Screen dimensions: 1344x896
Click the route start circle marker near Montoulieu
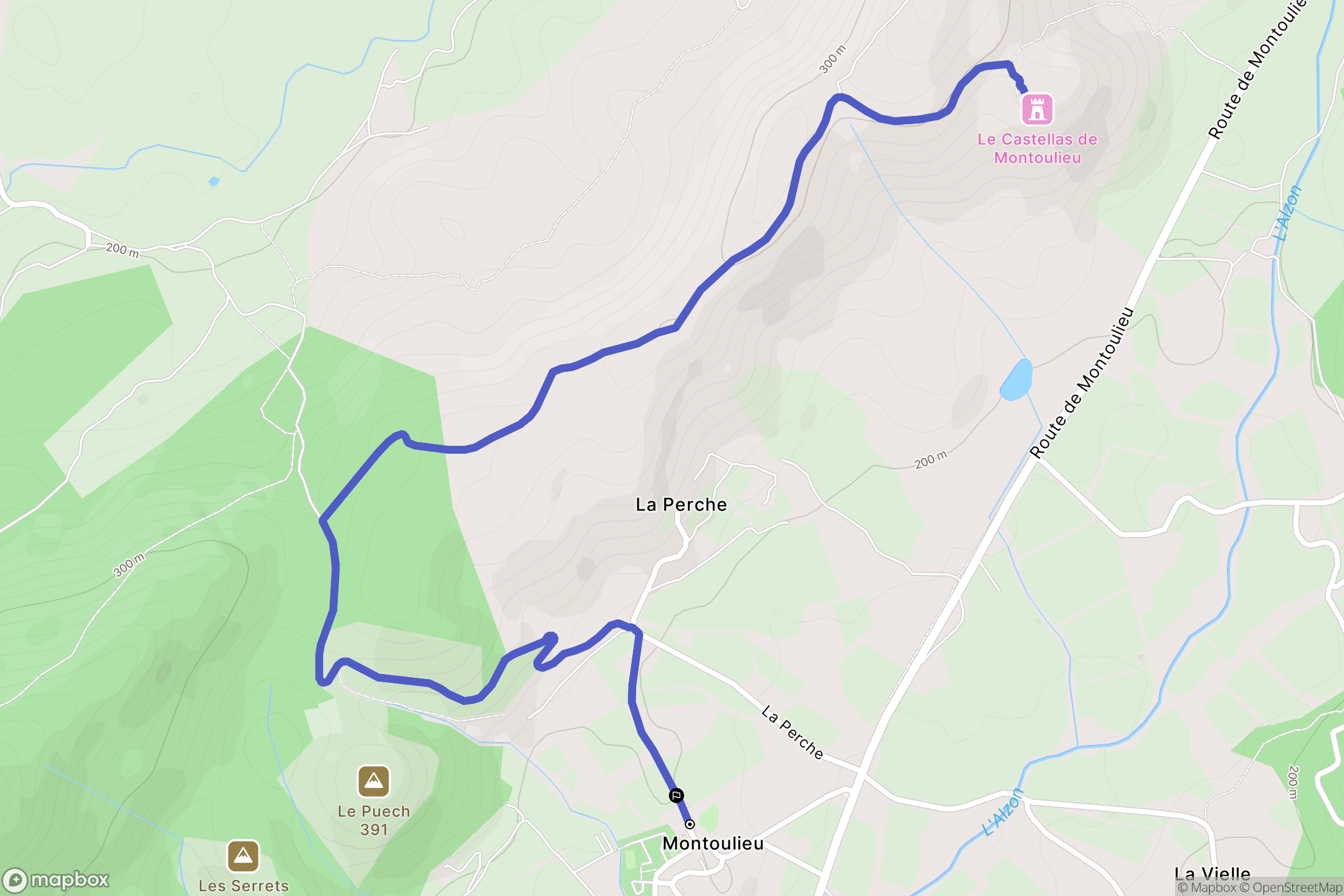click(x=689, y=824)
